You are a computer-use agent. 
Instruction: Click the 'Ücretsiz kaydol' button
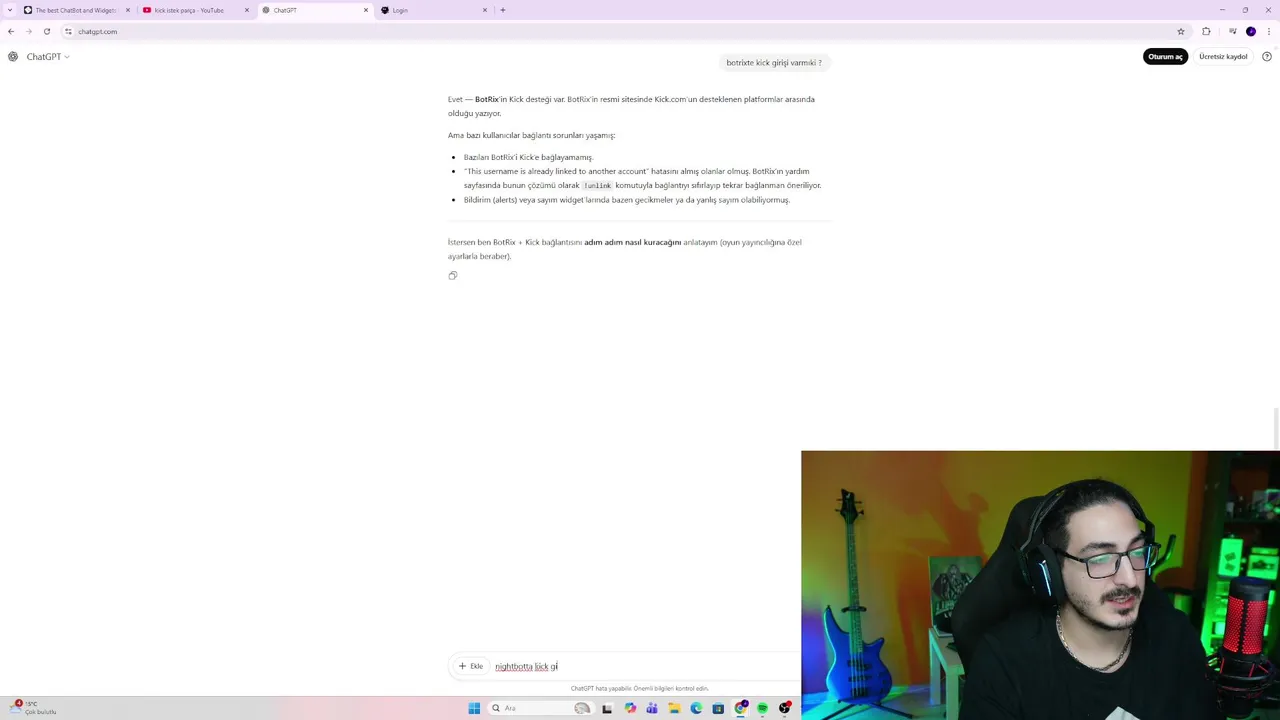click(x=1223, y=57)
